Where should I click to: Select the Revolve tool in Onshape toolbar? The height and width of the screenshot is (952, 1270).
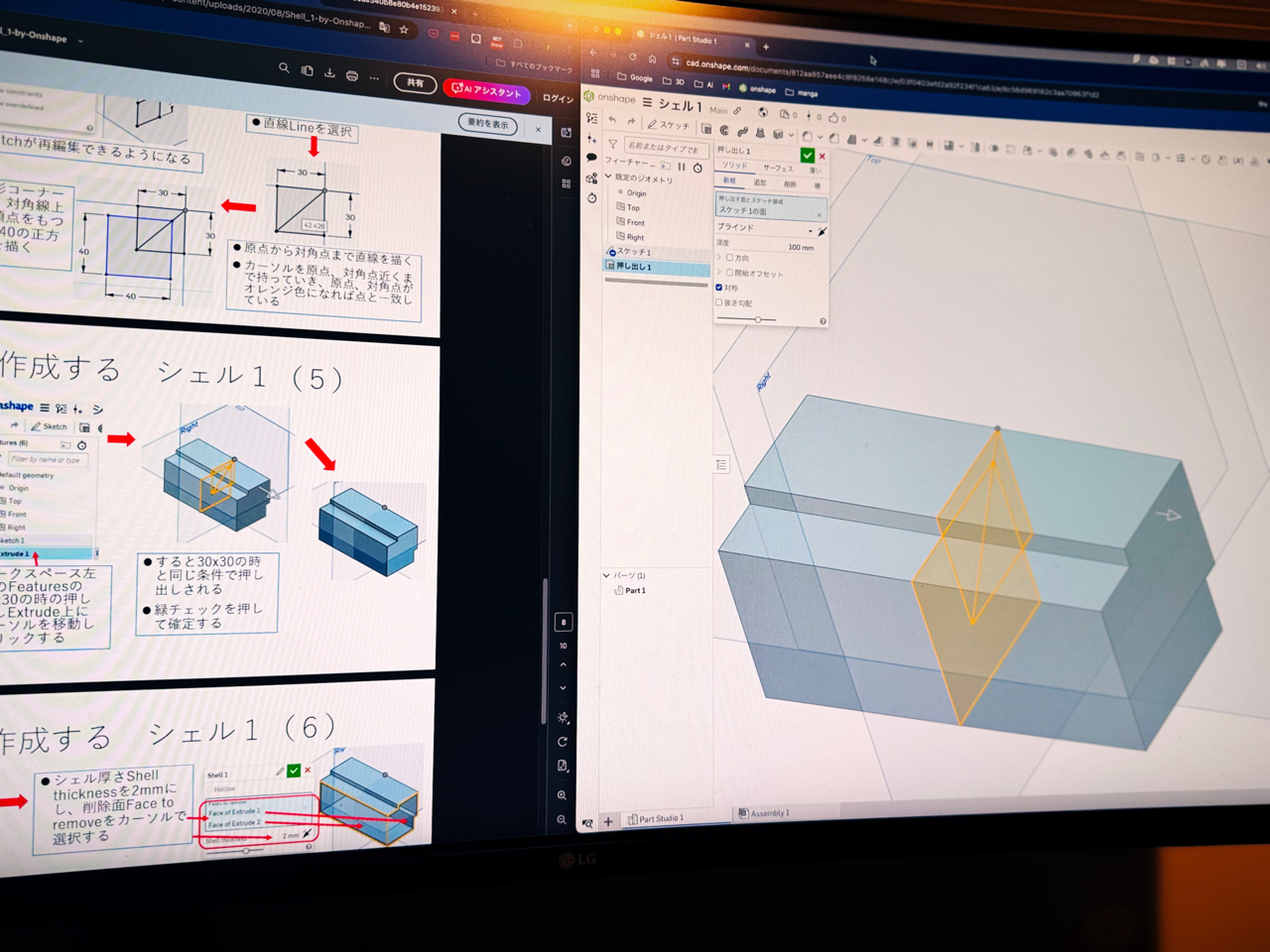pos(724,130)
